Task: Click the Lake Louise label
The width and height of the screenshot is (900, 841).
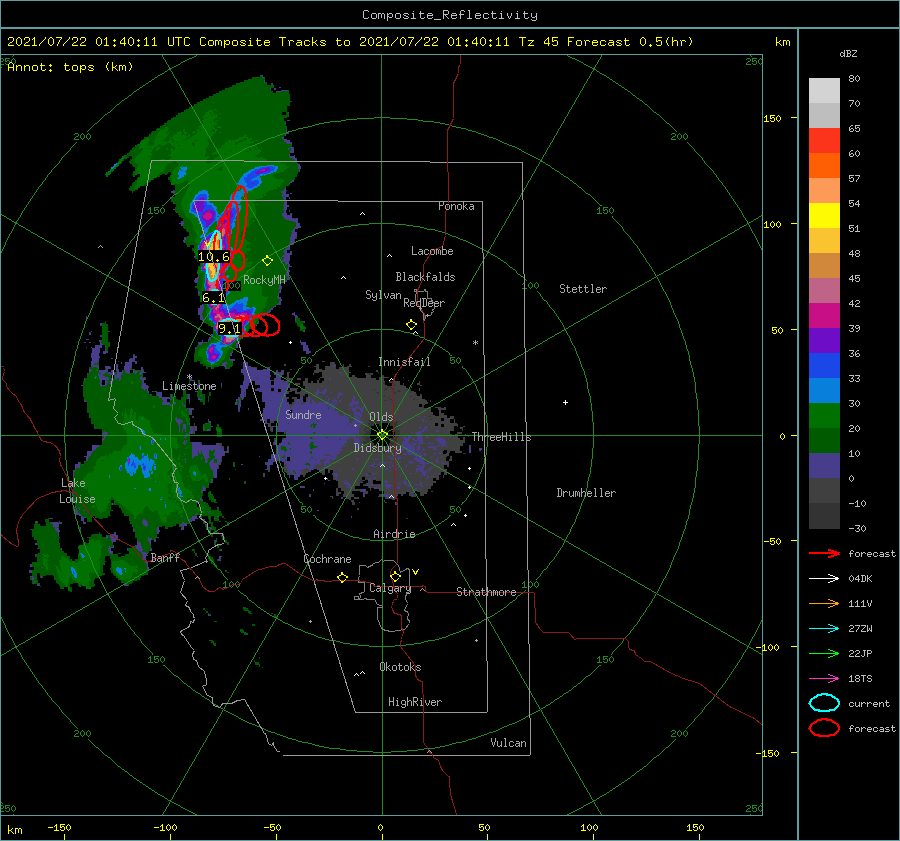Action: [x=77, y=491]
